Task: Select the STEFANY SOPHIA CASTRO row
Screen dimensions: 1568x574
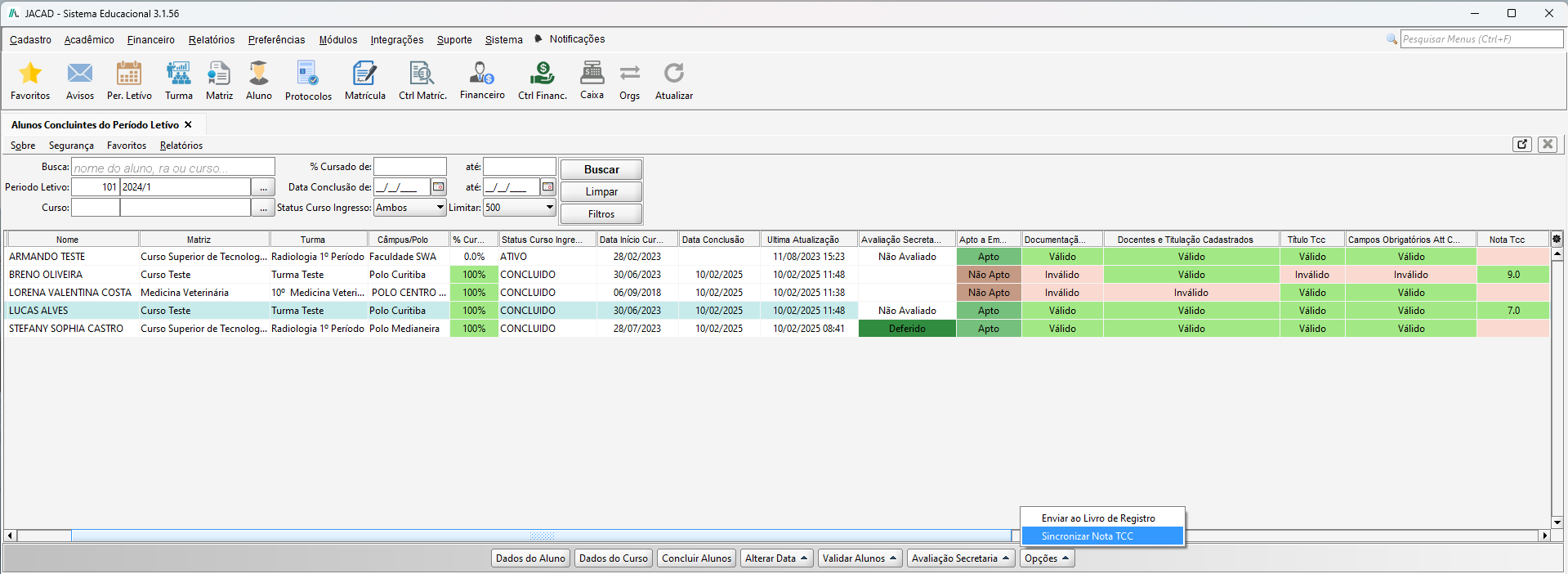Action: pos(776,329)
